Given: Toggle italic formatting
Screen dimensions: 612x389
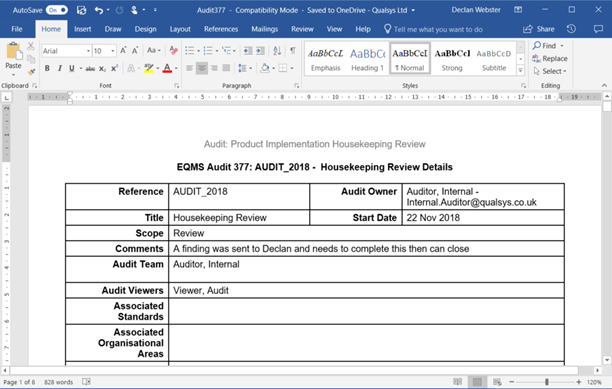Looking at the screenshot, I should (60, 69).
